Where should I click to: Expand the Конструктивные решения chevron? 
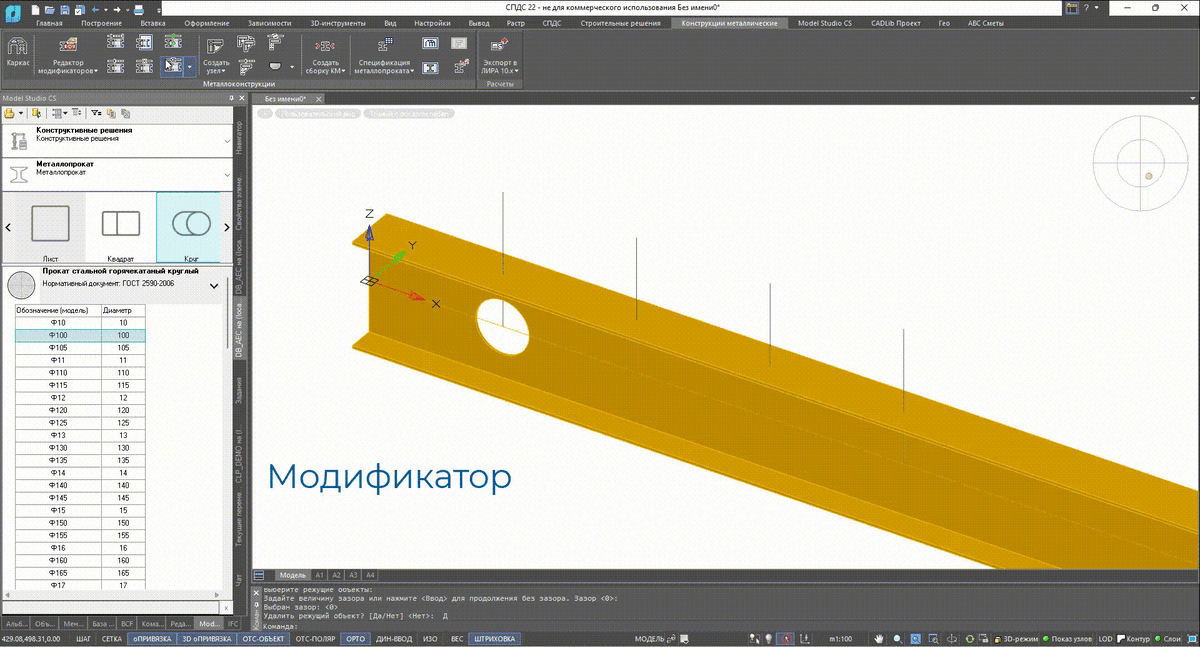(x=226, y=141)
